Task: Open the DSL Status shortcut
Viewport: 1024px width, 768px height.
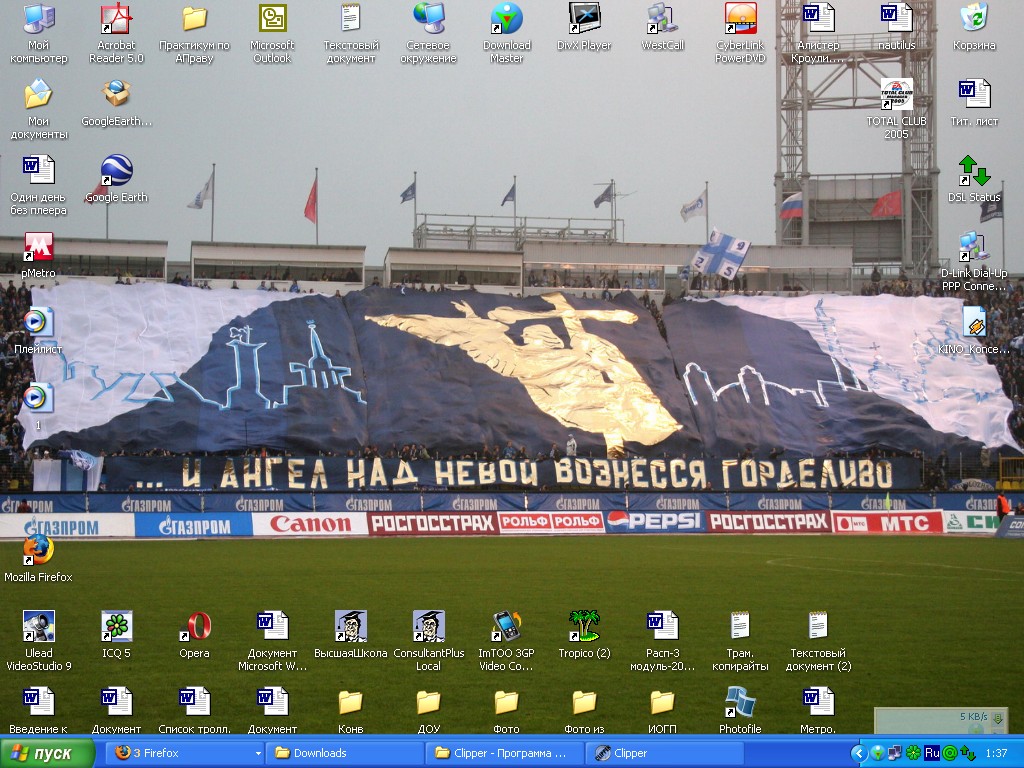Action: pyautogui.click(x=973, y=171)
